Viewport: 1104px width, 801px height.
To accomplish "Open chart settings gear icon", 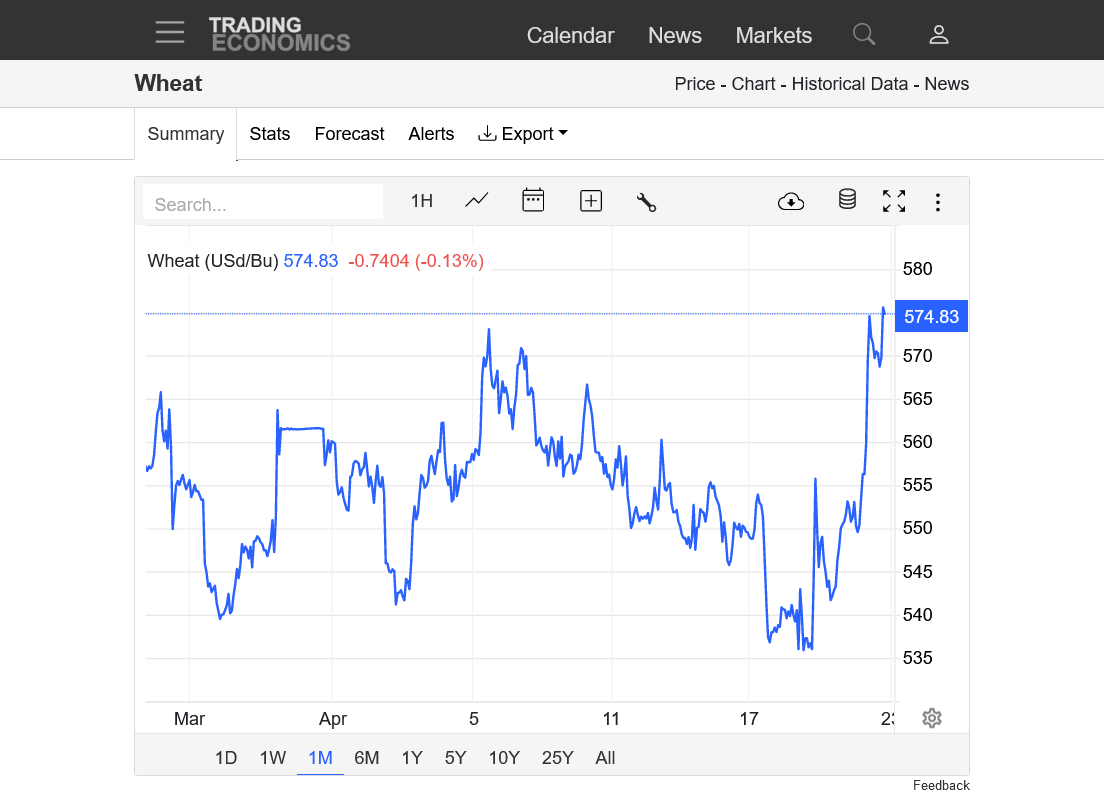I will 932,718.
